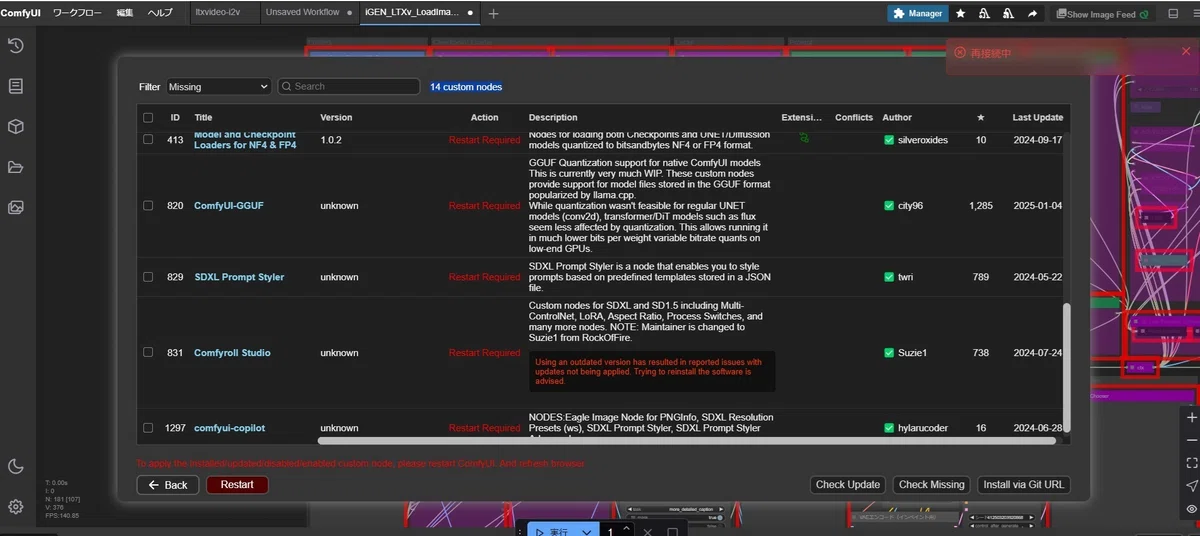
Task: Open the ComfyUI-GGUF title link
Action: 229,206
